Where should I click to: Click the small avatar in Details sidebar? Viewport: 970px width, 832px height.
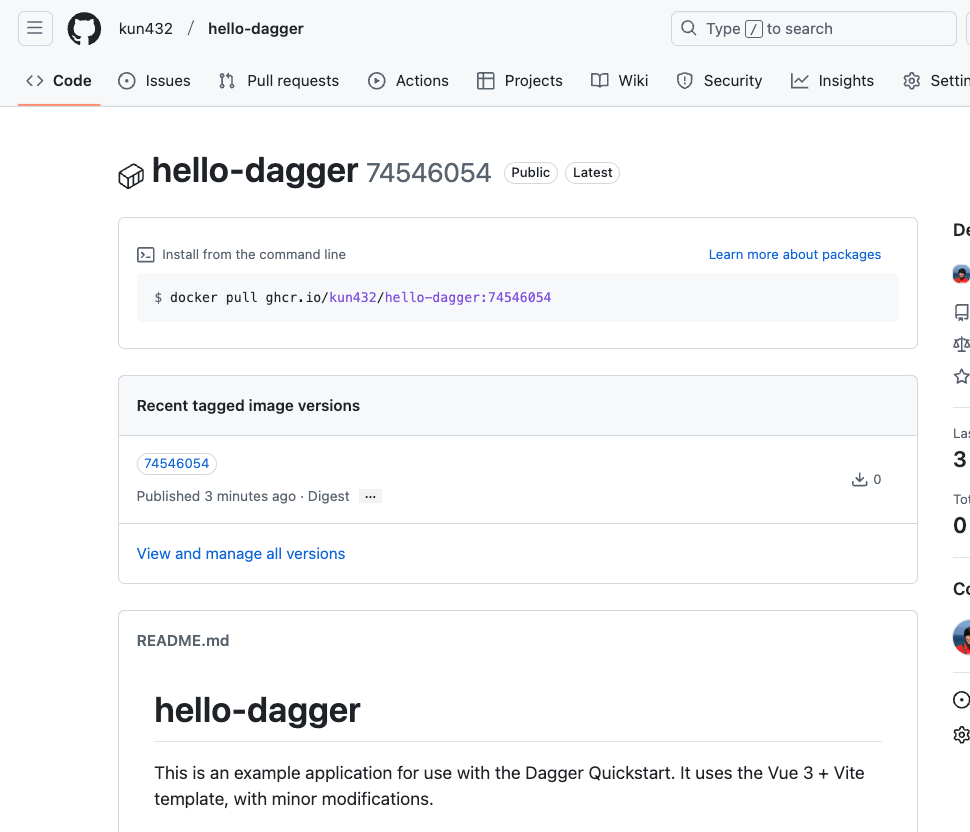tap(961, 274)
